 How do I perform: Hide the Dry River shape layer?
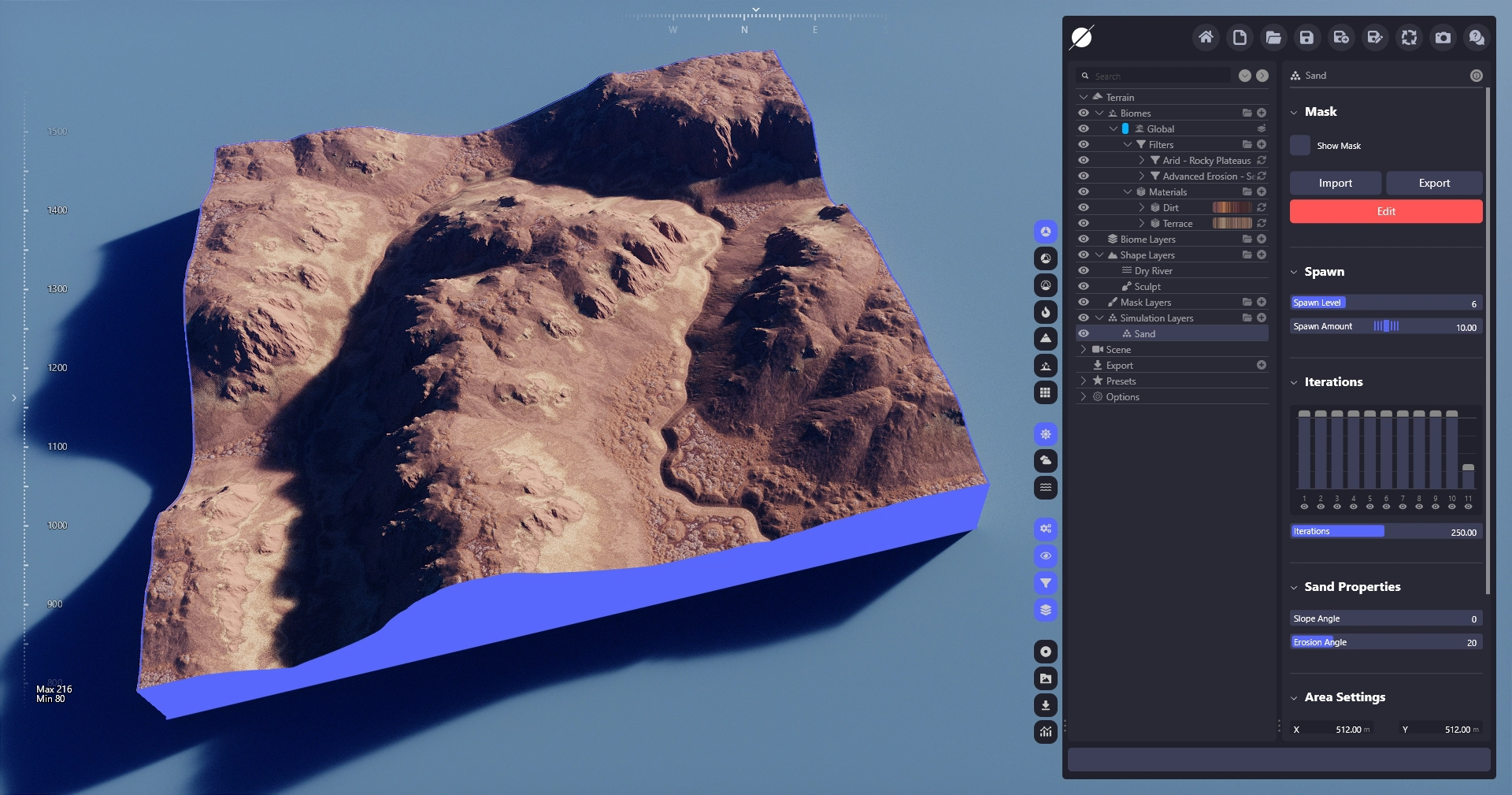pos(1084,270)
